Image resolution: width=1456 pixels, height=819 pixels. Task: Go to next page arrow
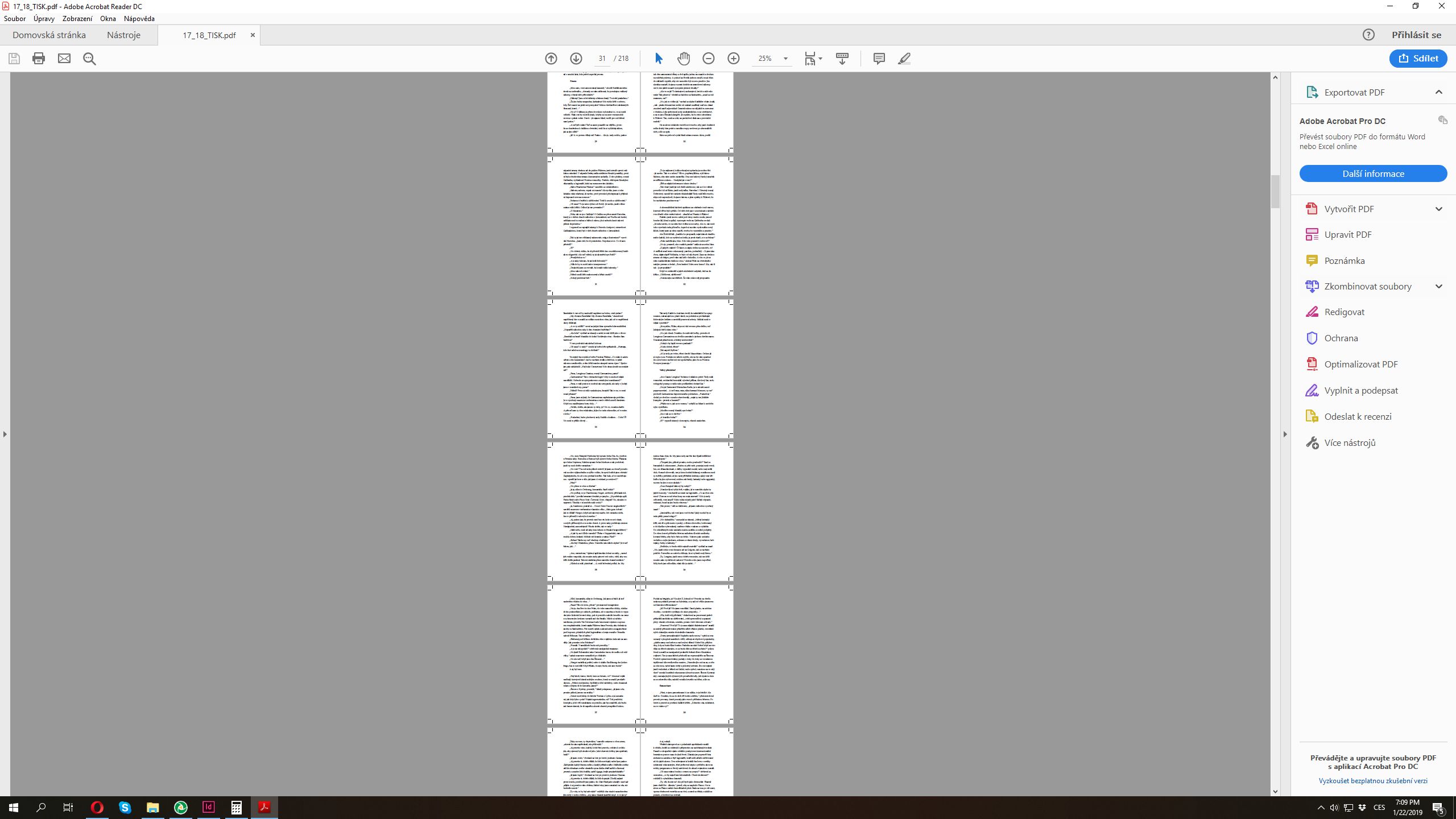coord(576,59)
